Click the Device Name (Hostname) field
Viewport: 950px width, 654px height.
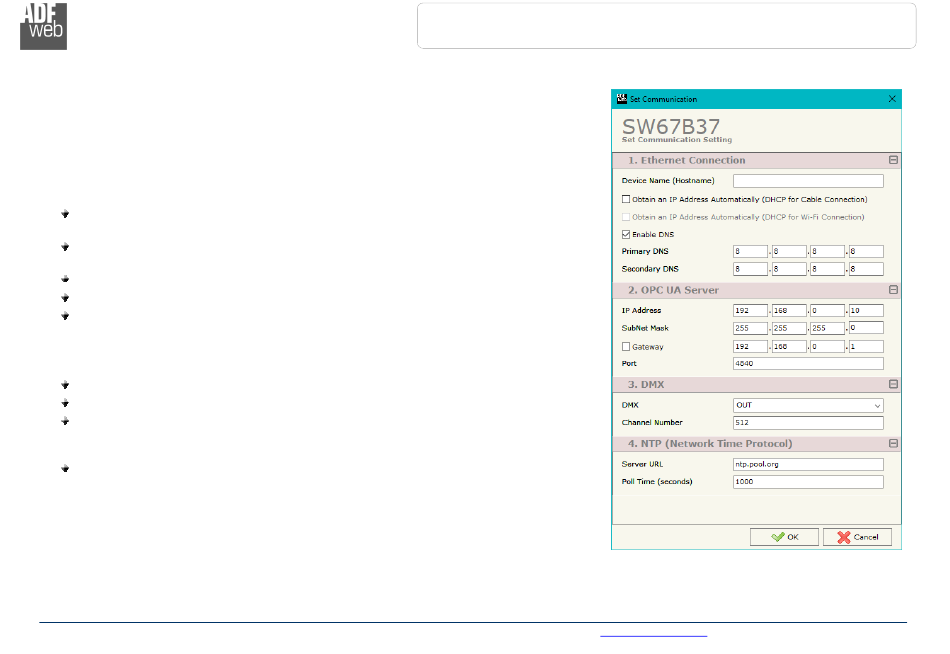pos(808,181)
